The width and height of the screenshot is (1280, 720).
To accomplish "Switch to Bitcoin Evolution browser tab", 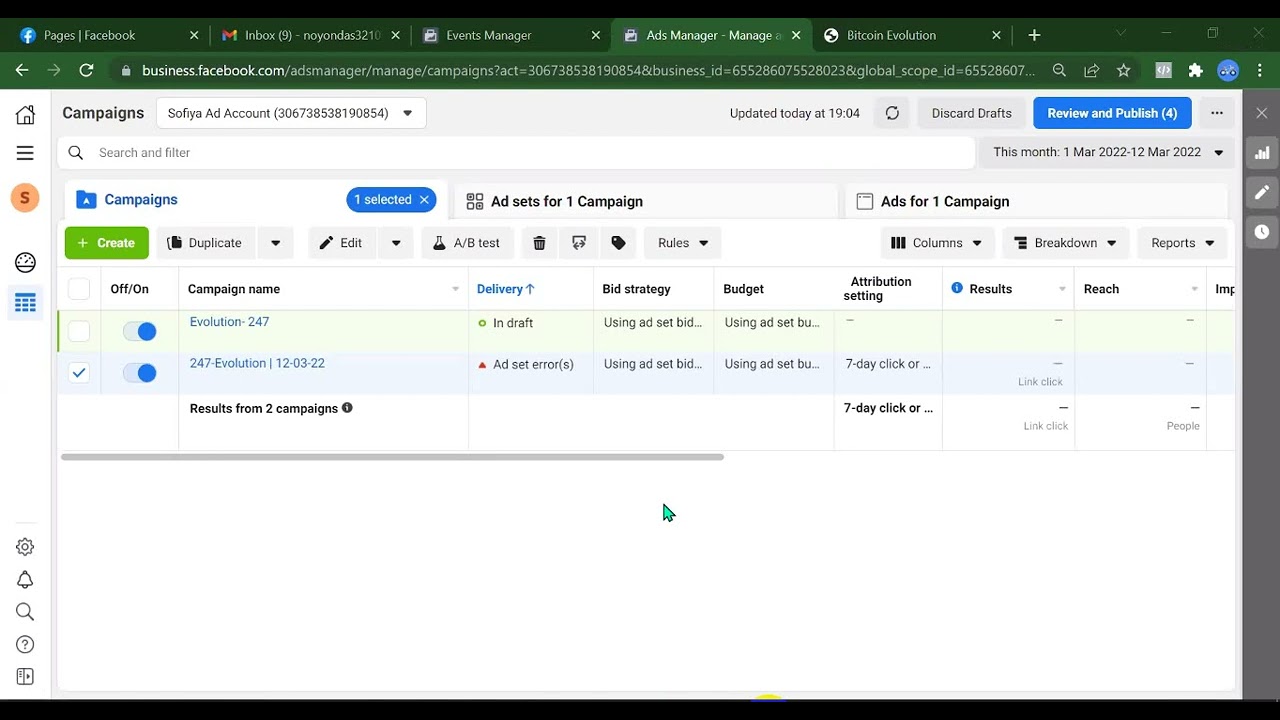I will click(910, 35).
